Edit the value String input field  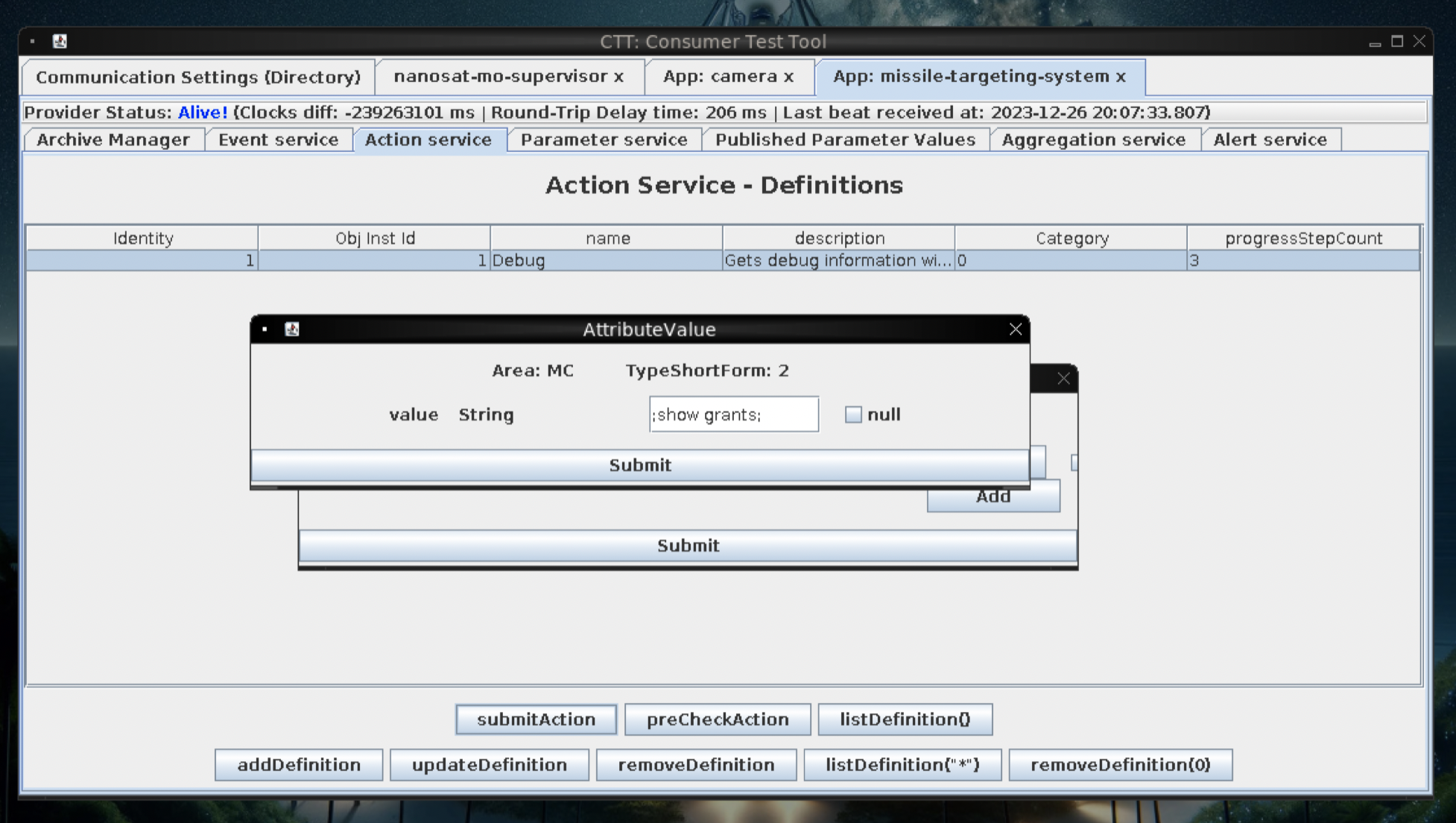[x=732, y=414]
